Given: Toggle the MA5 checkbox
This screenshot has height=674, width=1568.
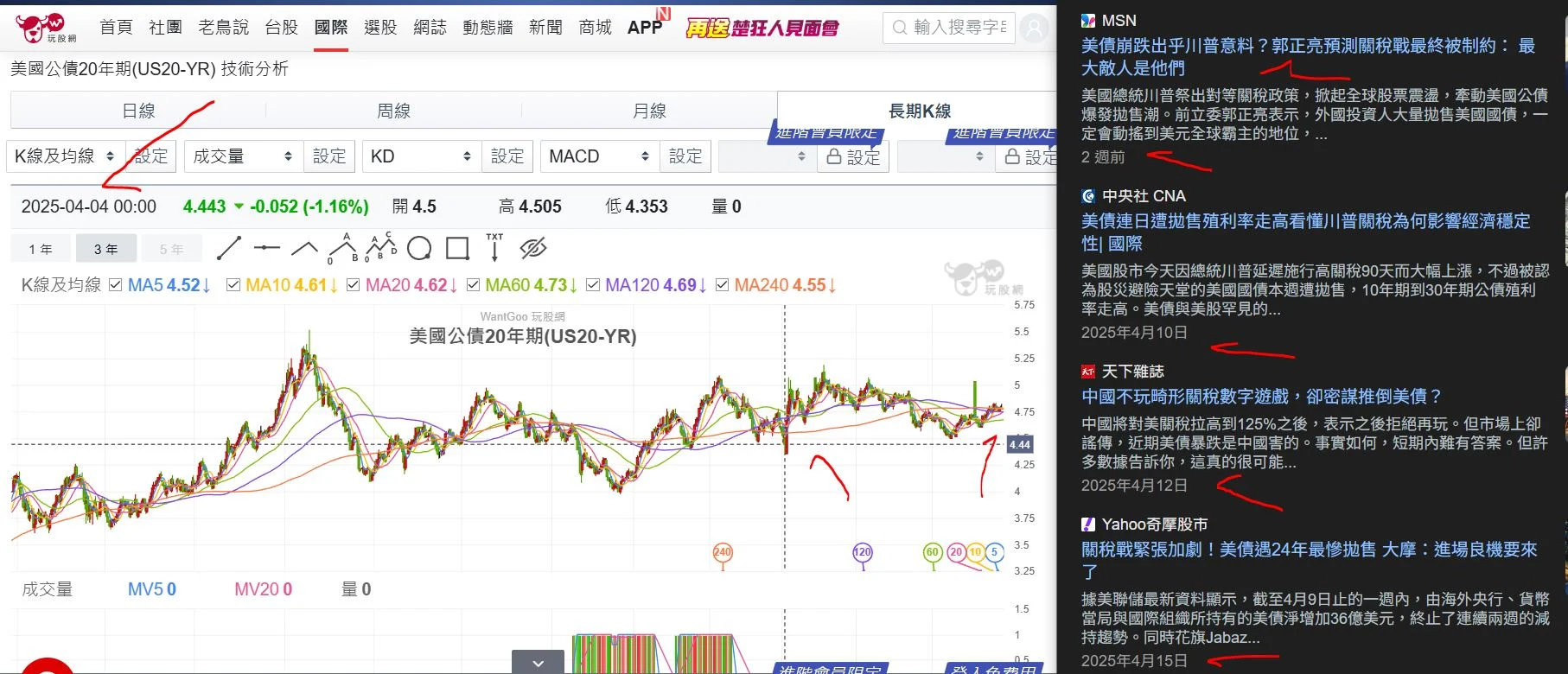Looking at the screenshot, I should [116, 285].
